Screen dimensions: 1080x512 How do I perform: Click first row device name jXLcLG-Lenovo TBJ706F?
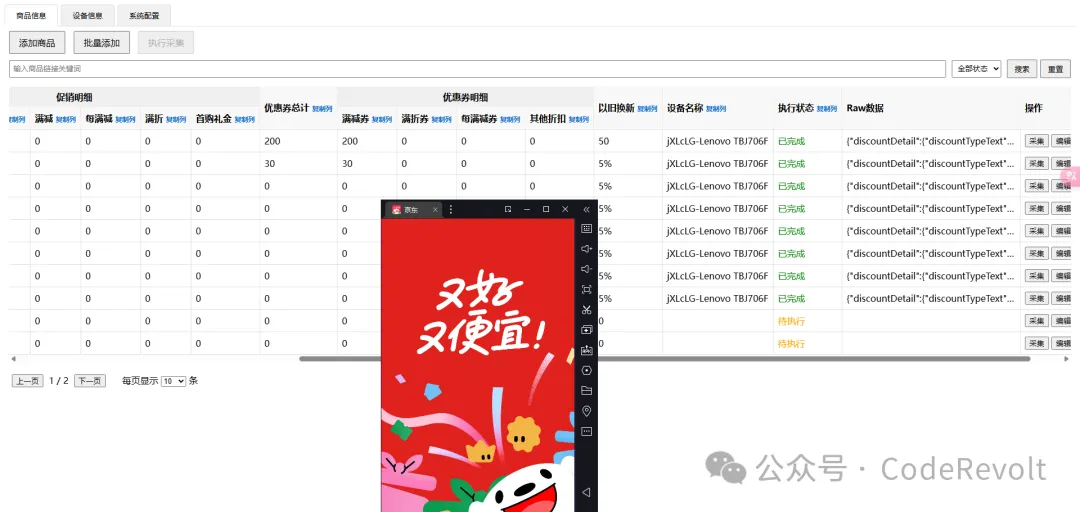pyautogui.click(x=717, y=141)
